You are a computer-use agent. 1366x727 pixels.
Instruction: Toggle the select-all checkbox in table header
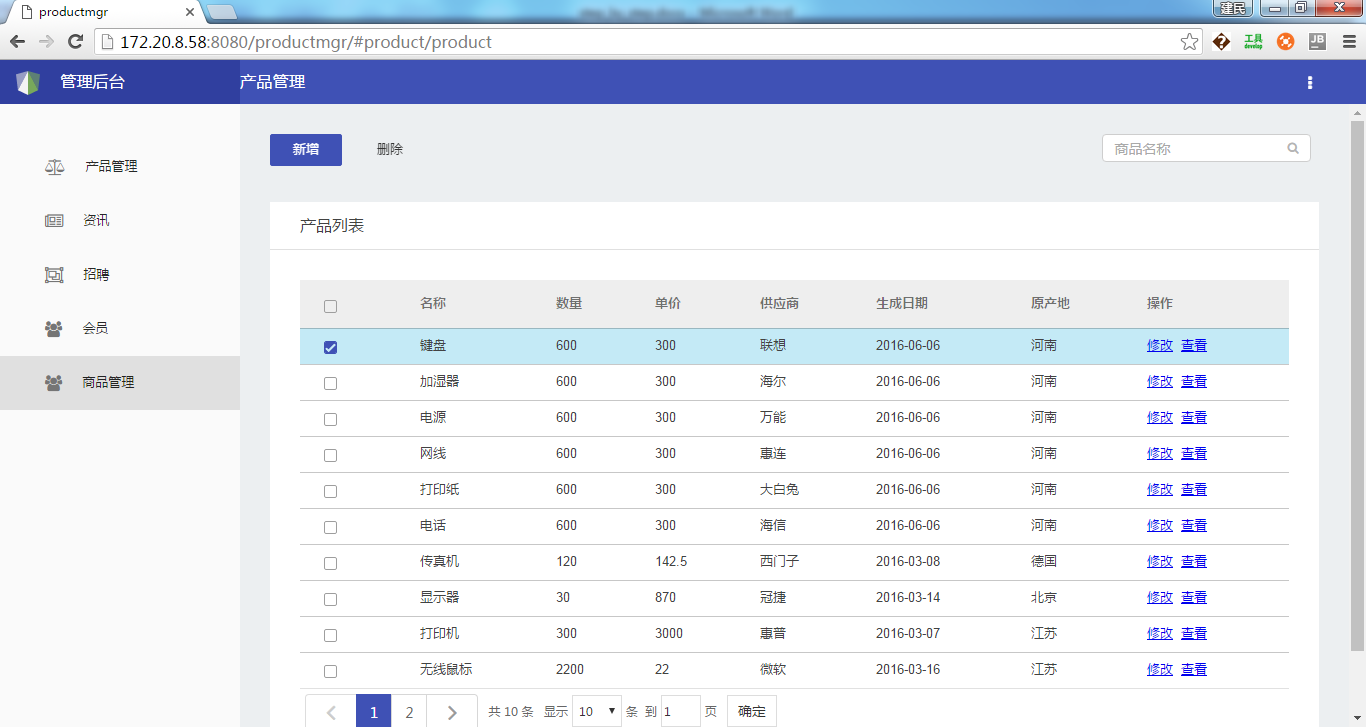pyautogui.click(x=331, y=306)
